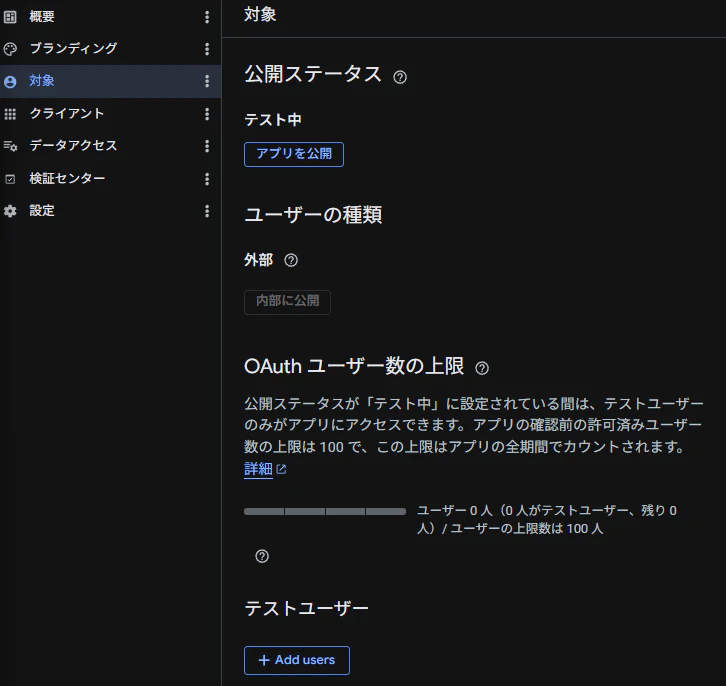Click the ユーザーの種類 heading
This screenshot has height=686, width=726.
(313, 215)
